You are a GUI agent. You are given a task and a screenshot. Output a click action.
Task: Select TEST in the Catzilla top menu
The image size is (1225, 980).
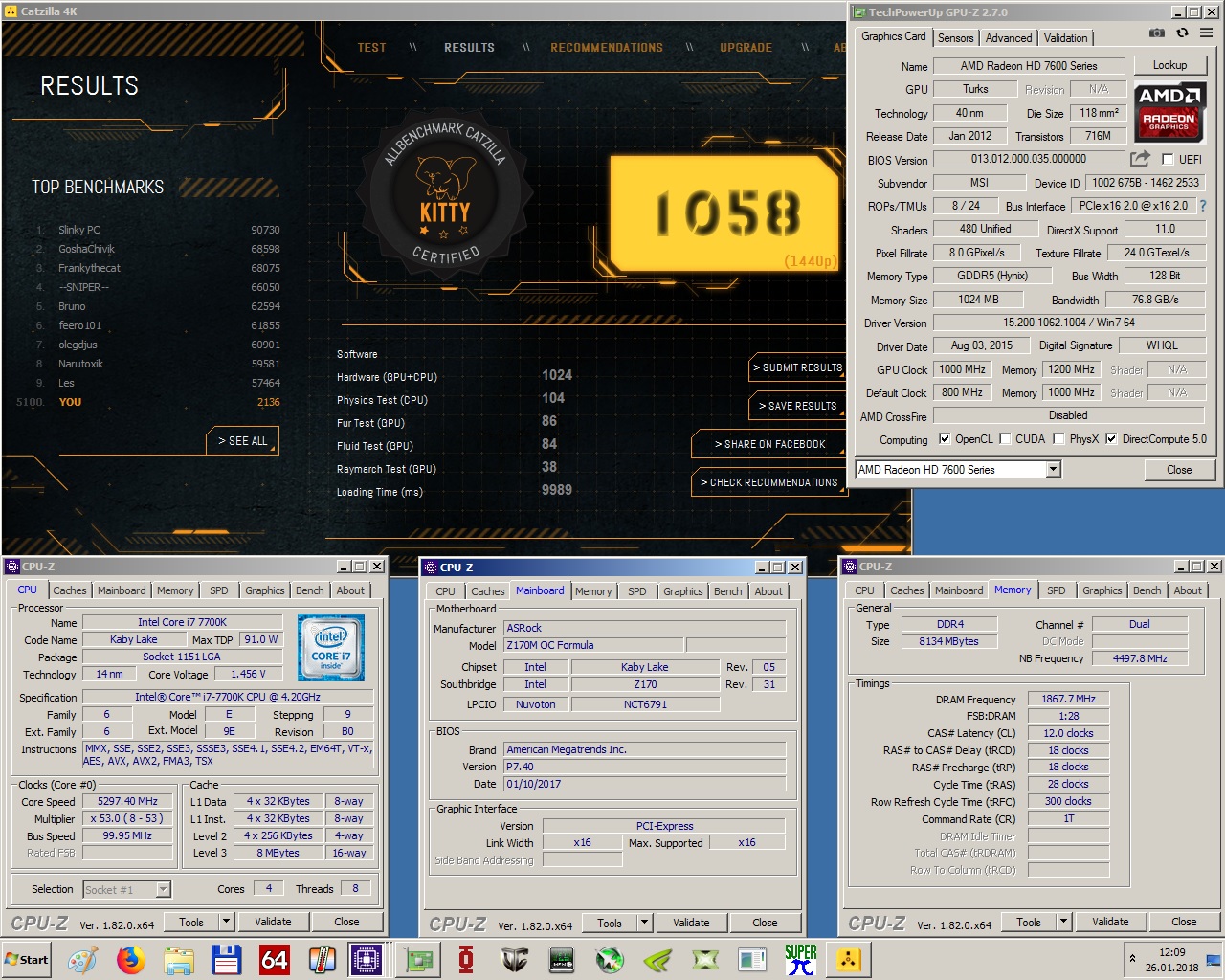coord(372,48)
